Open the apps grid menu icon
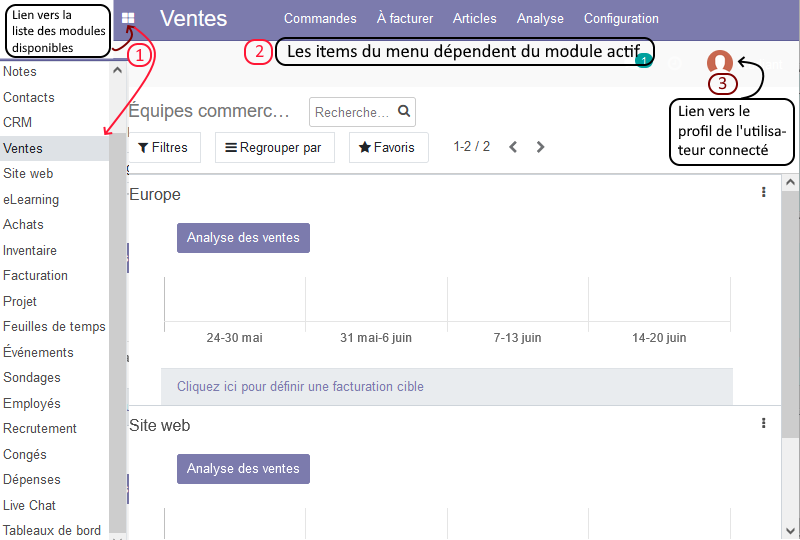 point(128,18)
